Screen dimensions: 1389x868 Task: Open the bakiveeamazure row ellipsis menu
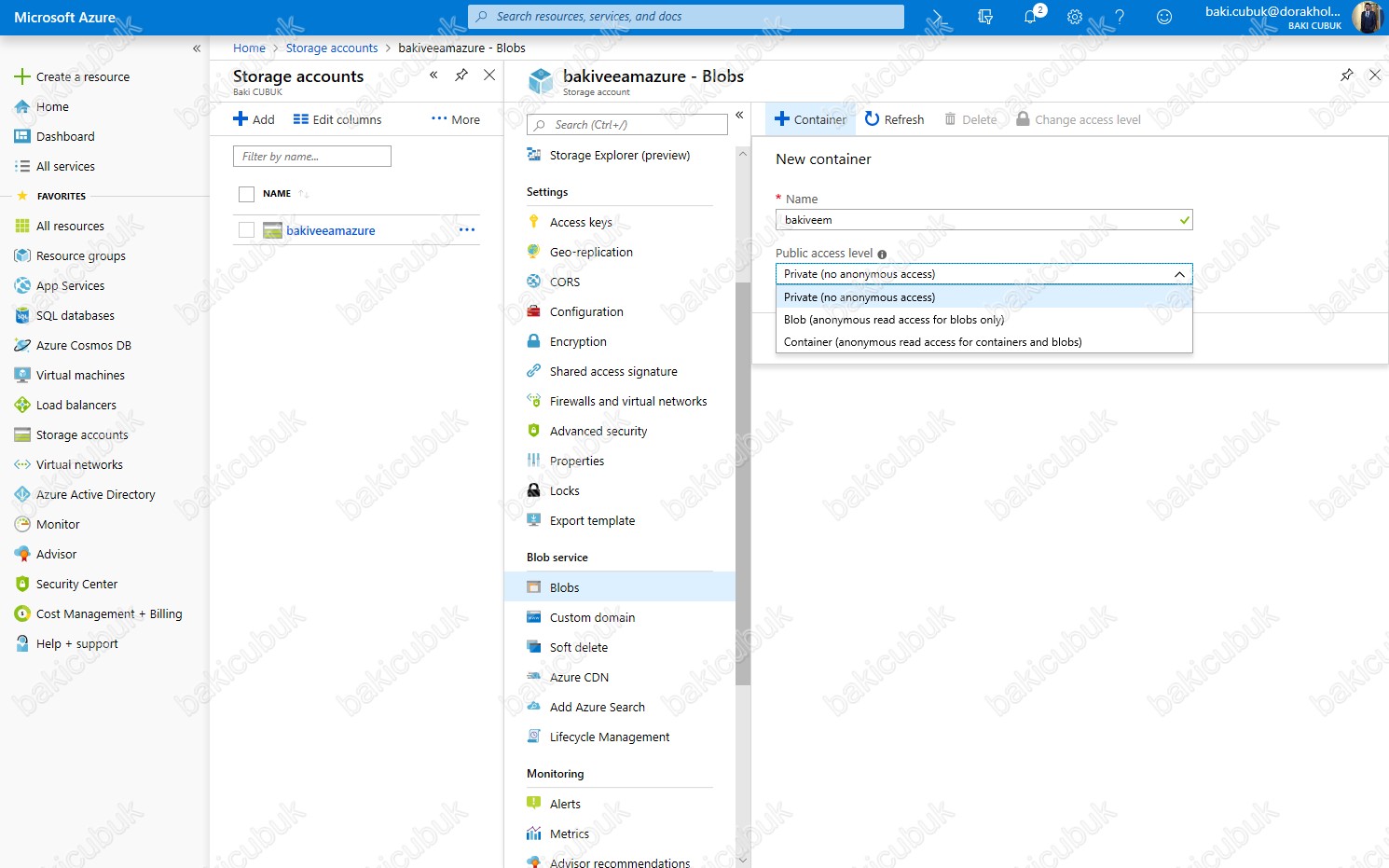pyautogui.click(x=467, y=230)
